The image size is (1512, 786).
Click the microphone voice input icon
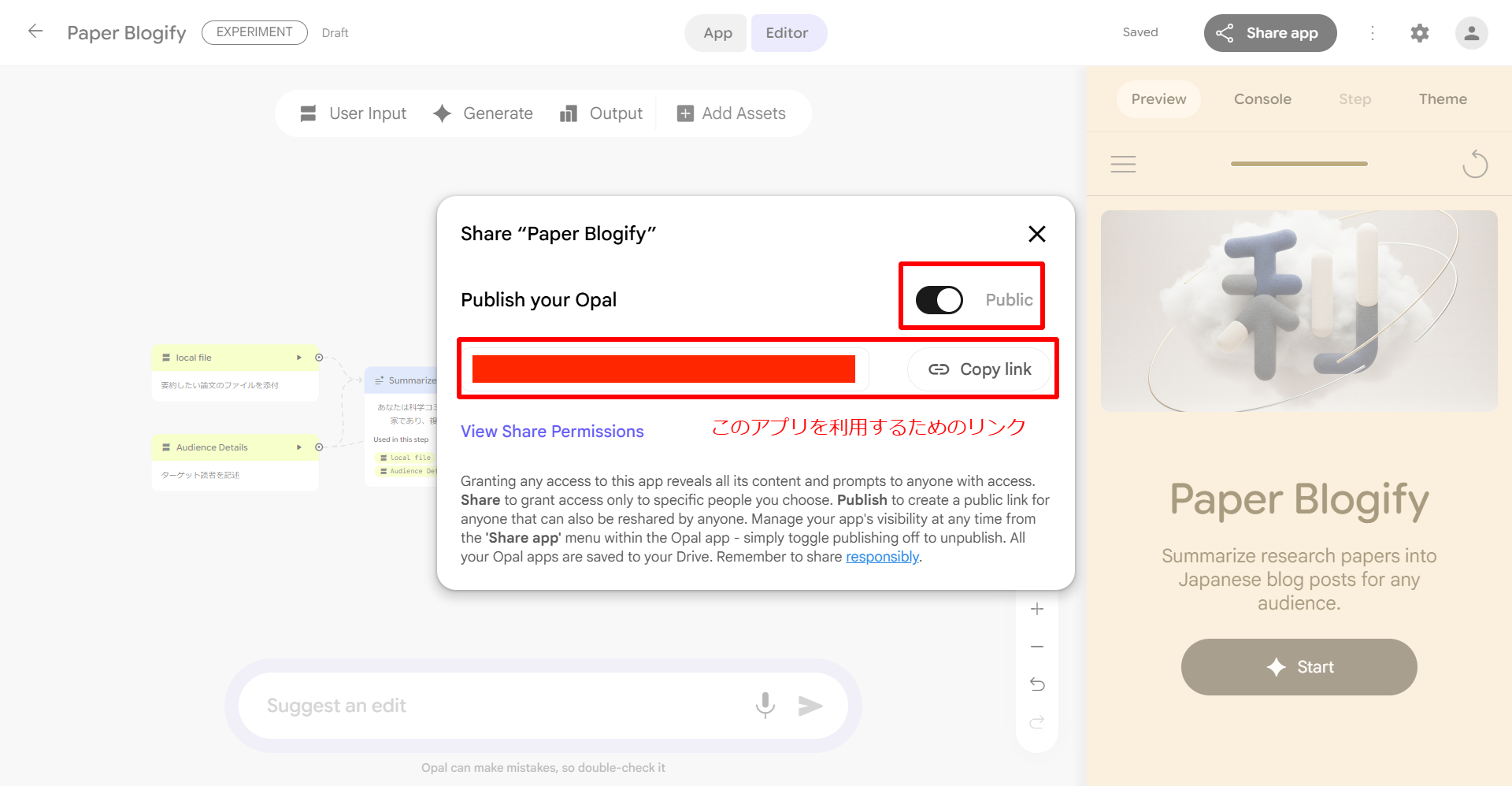[765, 705]
